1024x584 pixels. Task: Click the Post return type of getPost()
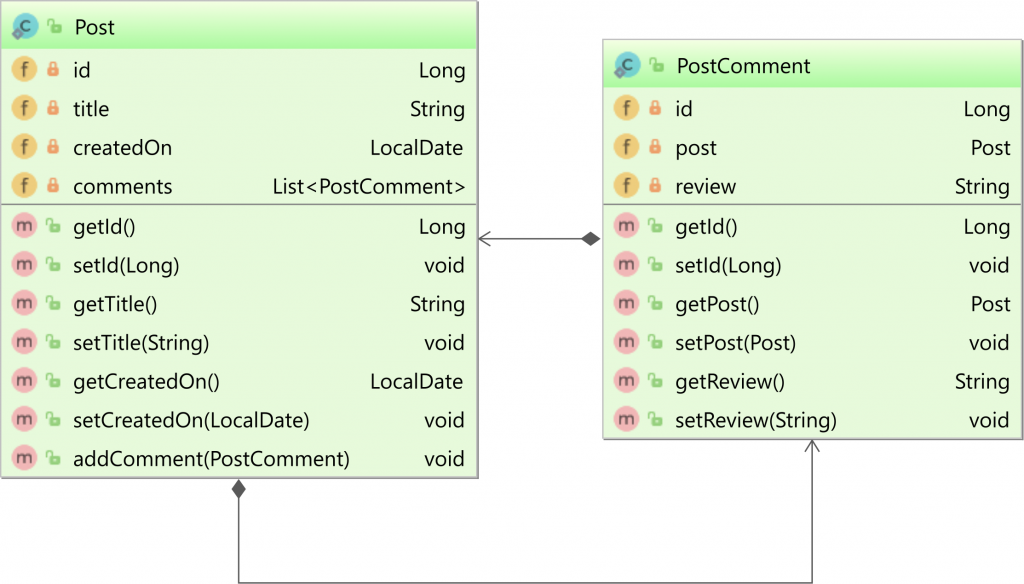pyautogui.click(x=991, y=304)
